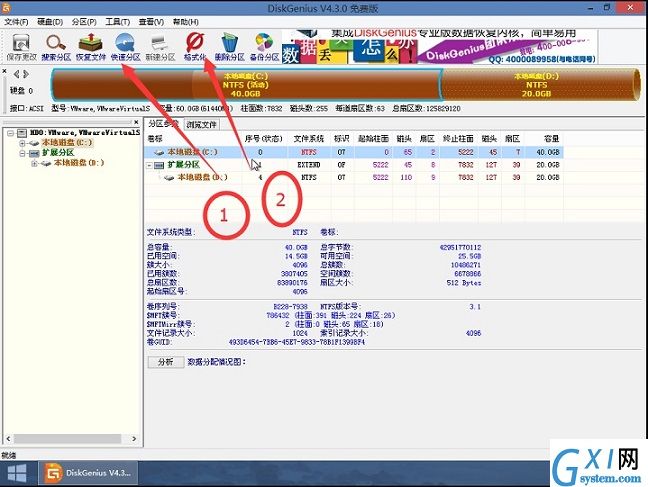Close the disk map bar panel

(4, 71)
